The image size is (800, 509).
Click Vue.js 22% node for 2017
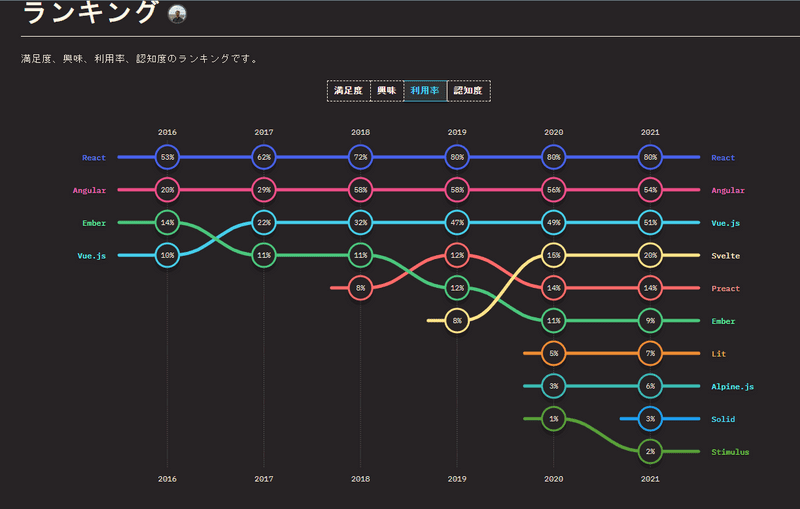click(x=264, y=222)
